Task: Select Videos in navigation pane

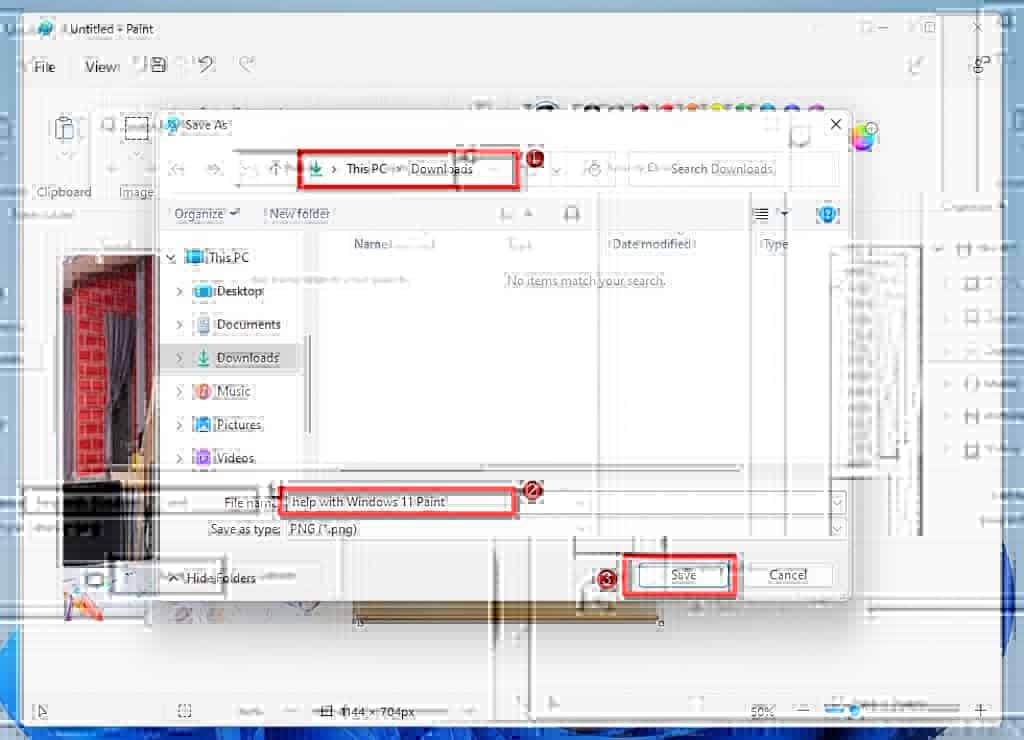Action: point(235,458)
